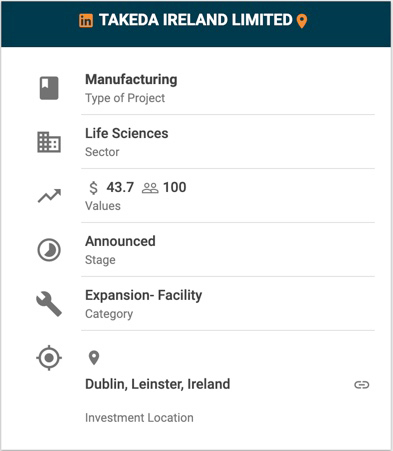Image resolution: width=393 pixels, height=451 pixels.
Task: Click the TAKEDA IRELAND LIMITED title
Action: pyautogui.click(x=196, y=20)
